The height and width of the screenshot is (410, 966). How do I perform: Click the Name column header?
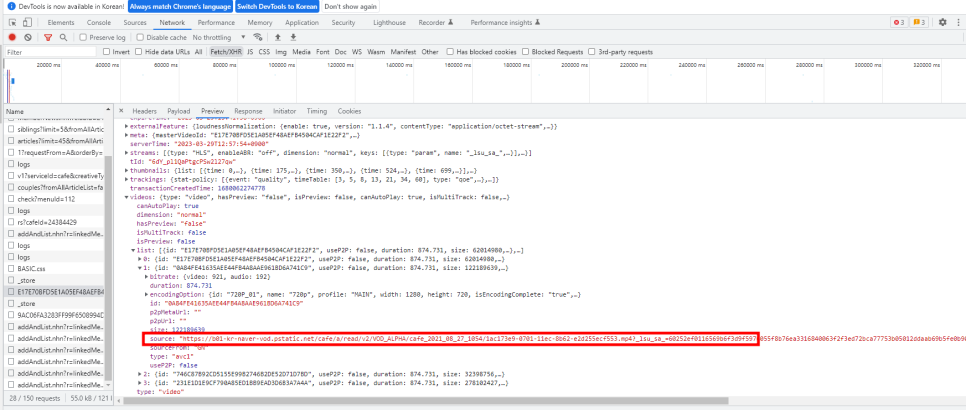tap(56, 111)
